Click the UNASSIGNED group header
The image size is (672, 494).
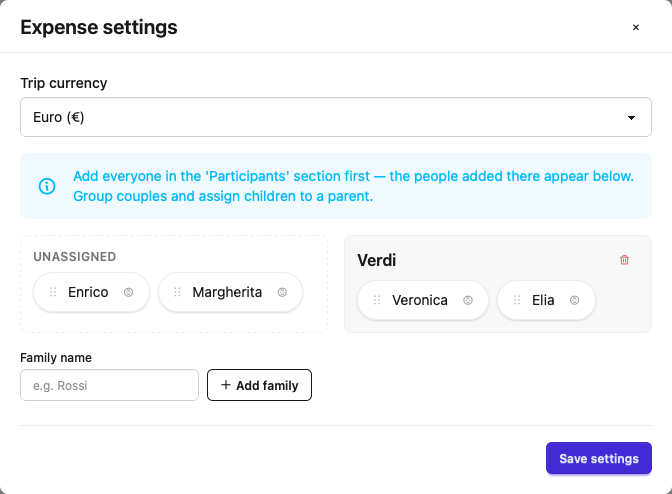tap(75, 257)
